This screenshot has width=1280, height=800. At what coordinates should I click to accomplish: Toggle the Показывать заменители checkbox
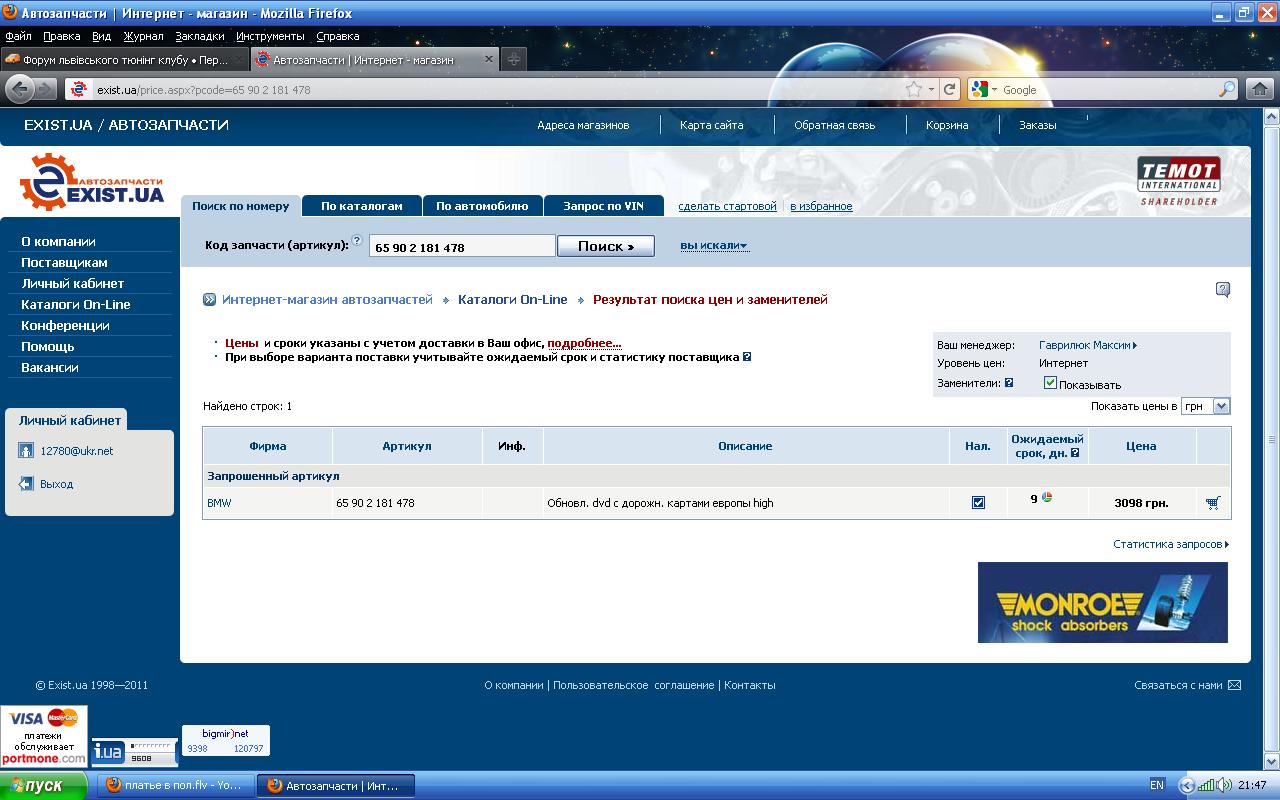(x=1050, y=383)
